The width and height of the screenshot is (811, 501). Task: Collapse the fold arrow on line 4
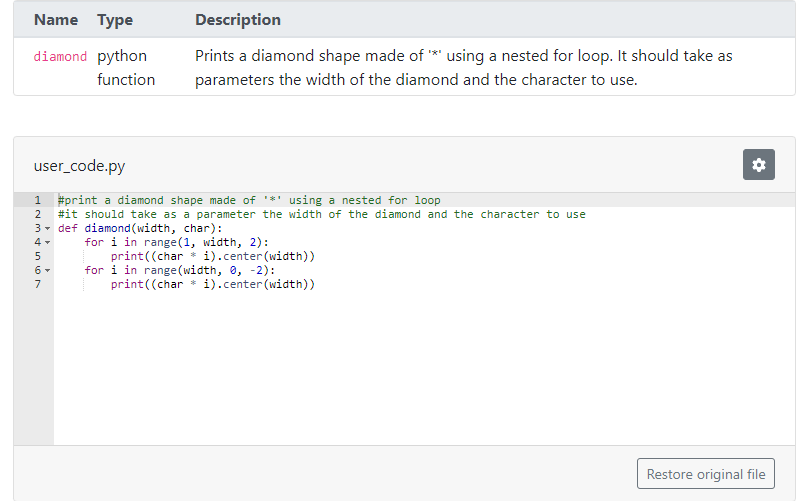coord(48,242)
